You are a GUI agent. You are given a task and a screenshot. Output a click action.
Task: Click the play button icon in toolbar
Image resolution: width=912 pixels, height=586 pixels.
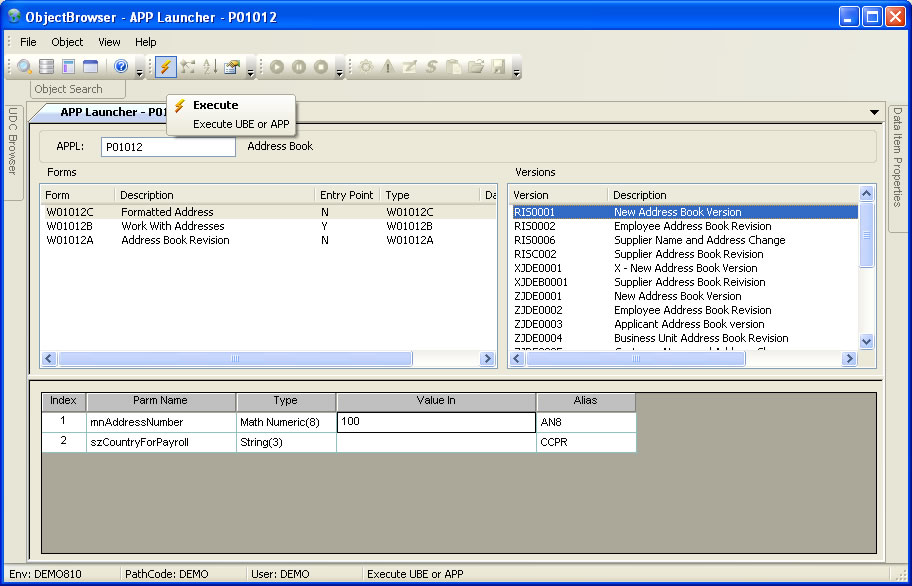click(276, 67)
